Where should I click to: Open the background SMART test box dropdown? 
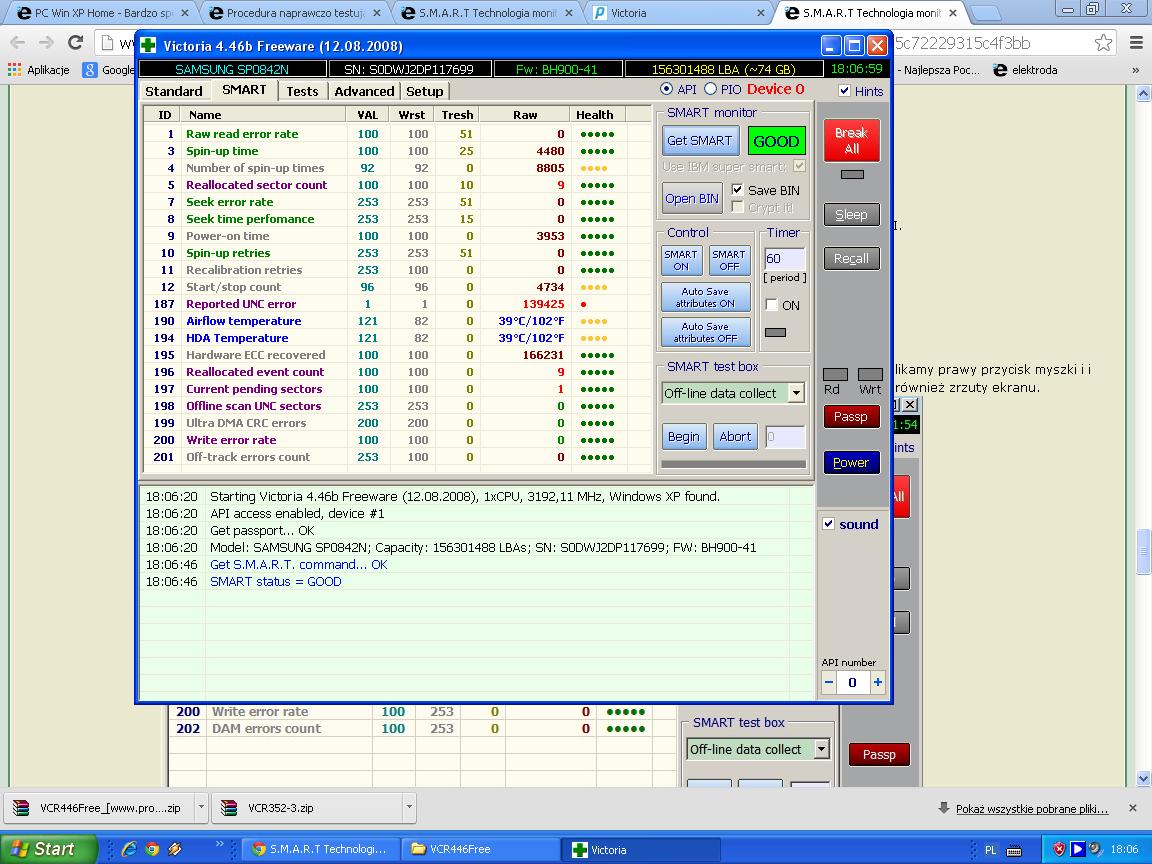(822, 749)
